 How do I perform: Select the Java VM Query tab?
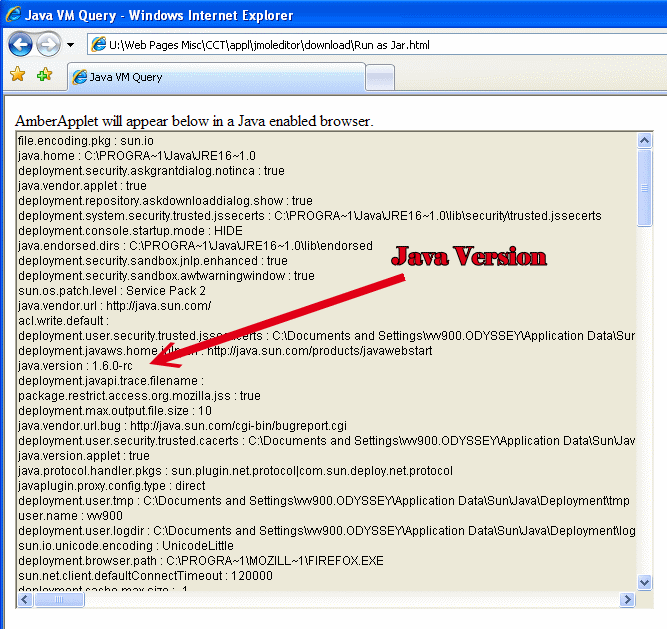click(x=216, y=77)
